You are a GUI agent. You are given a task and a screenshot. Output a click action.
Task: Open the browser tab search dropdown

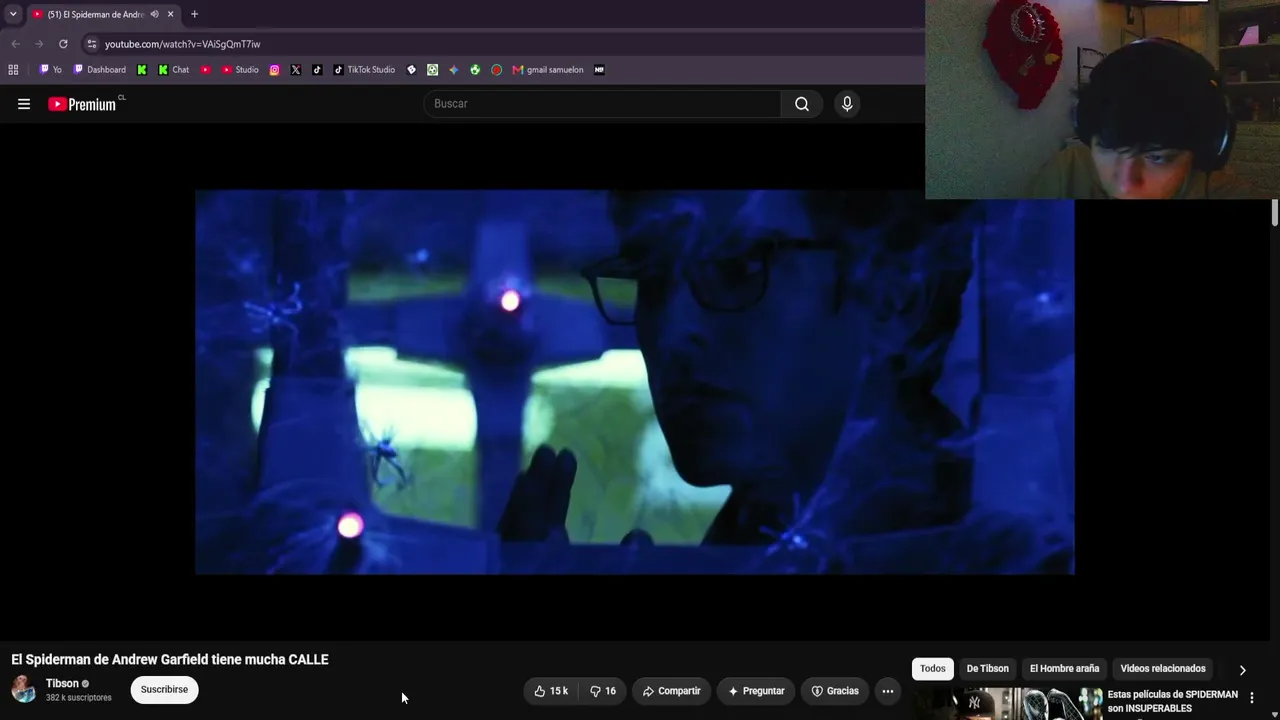pyautogui.click(x=13, y=14)
